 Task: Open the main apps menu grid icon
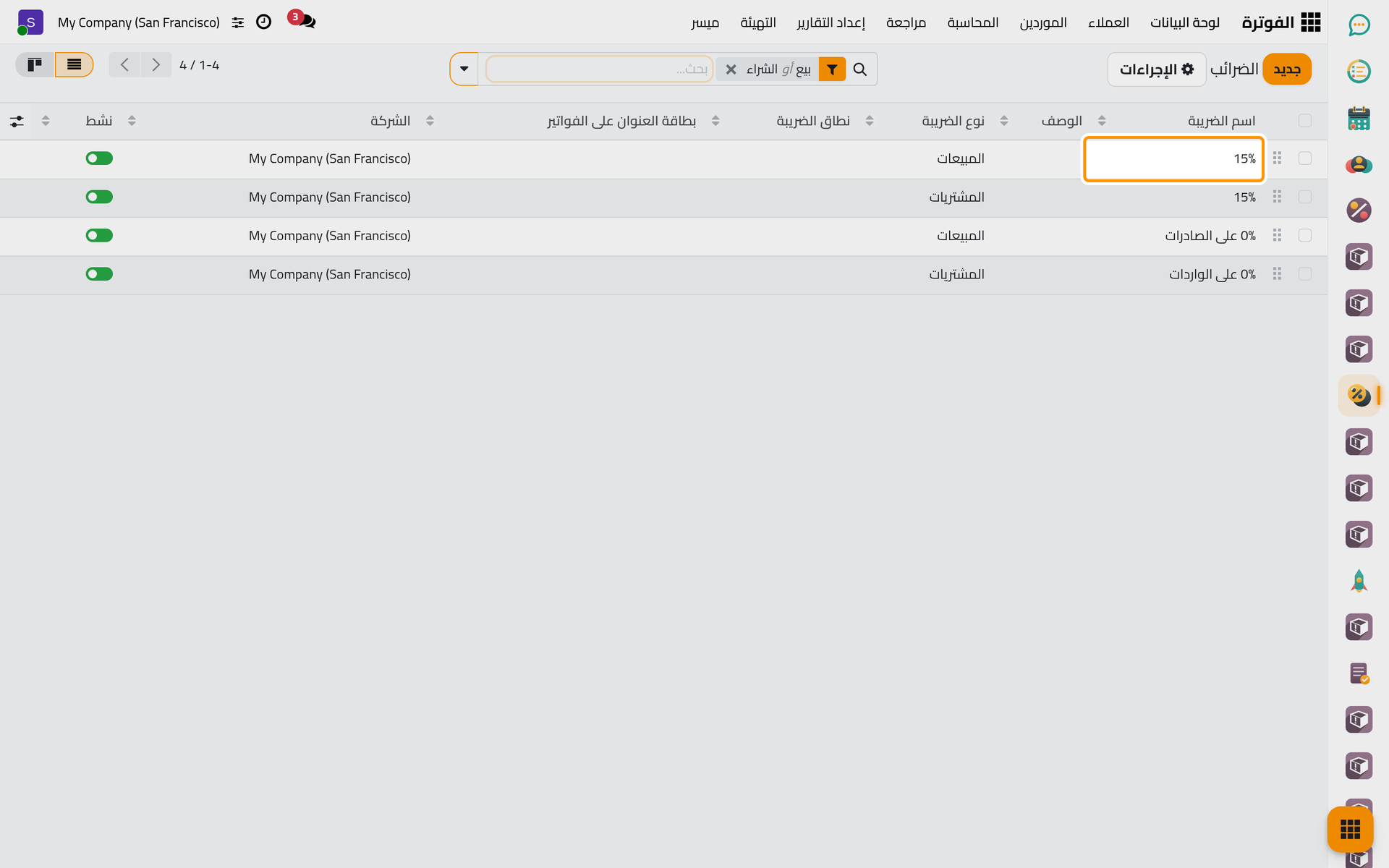pos(1310,22)
